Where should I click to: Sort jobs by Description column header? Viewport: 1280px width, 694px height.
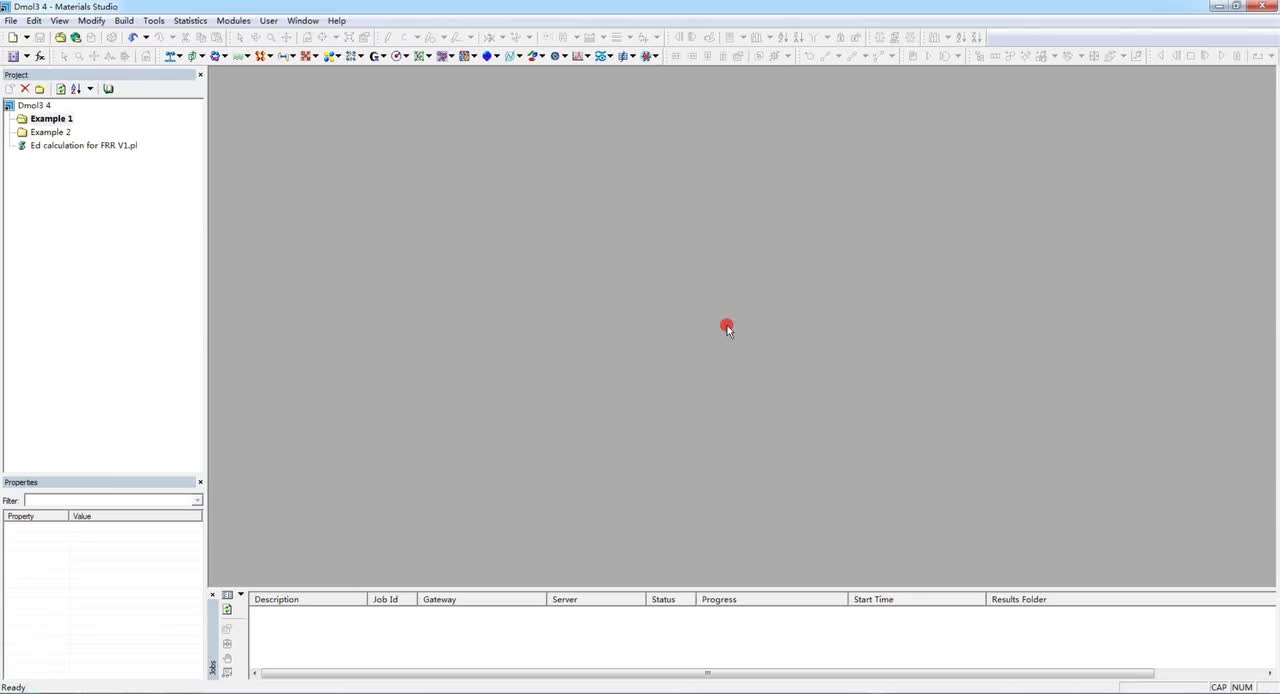point(308,599)
